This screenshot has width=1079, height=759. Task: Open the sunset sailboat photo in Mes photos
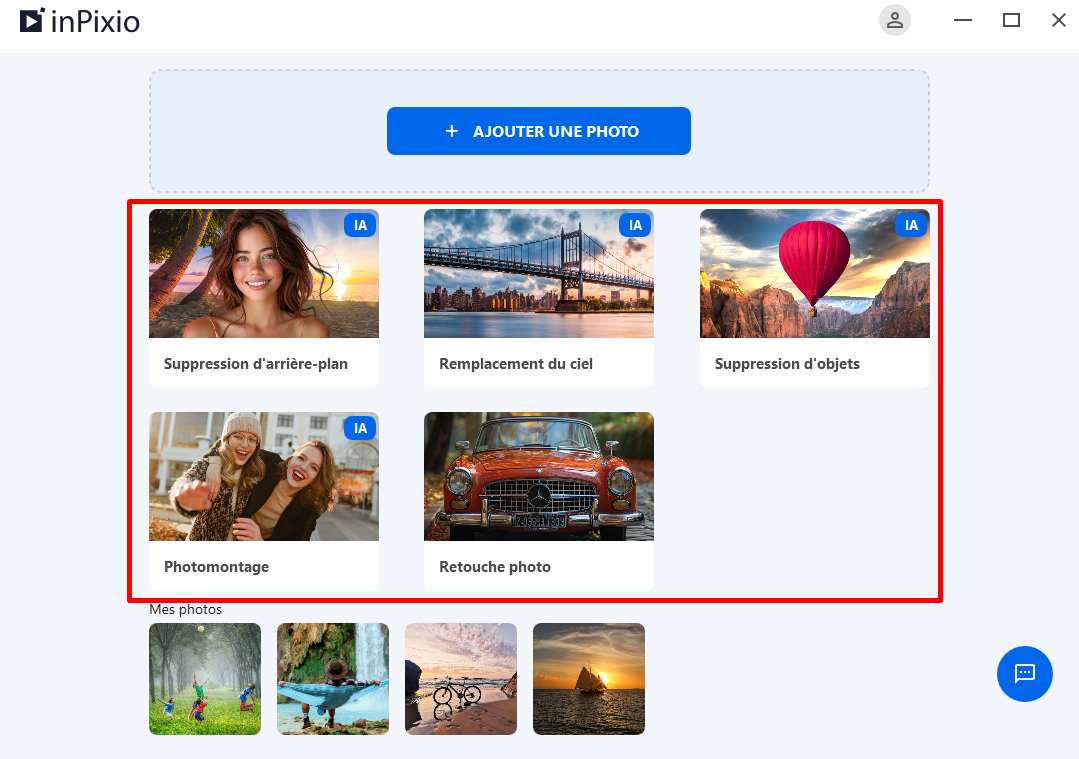pos(589,679)
